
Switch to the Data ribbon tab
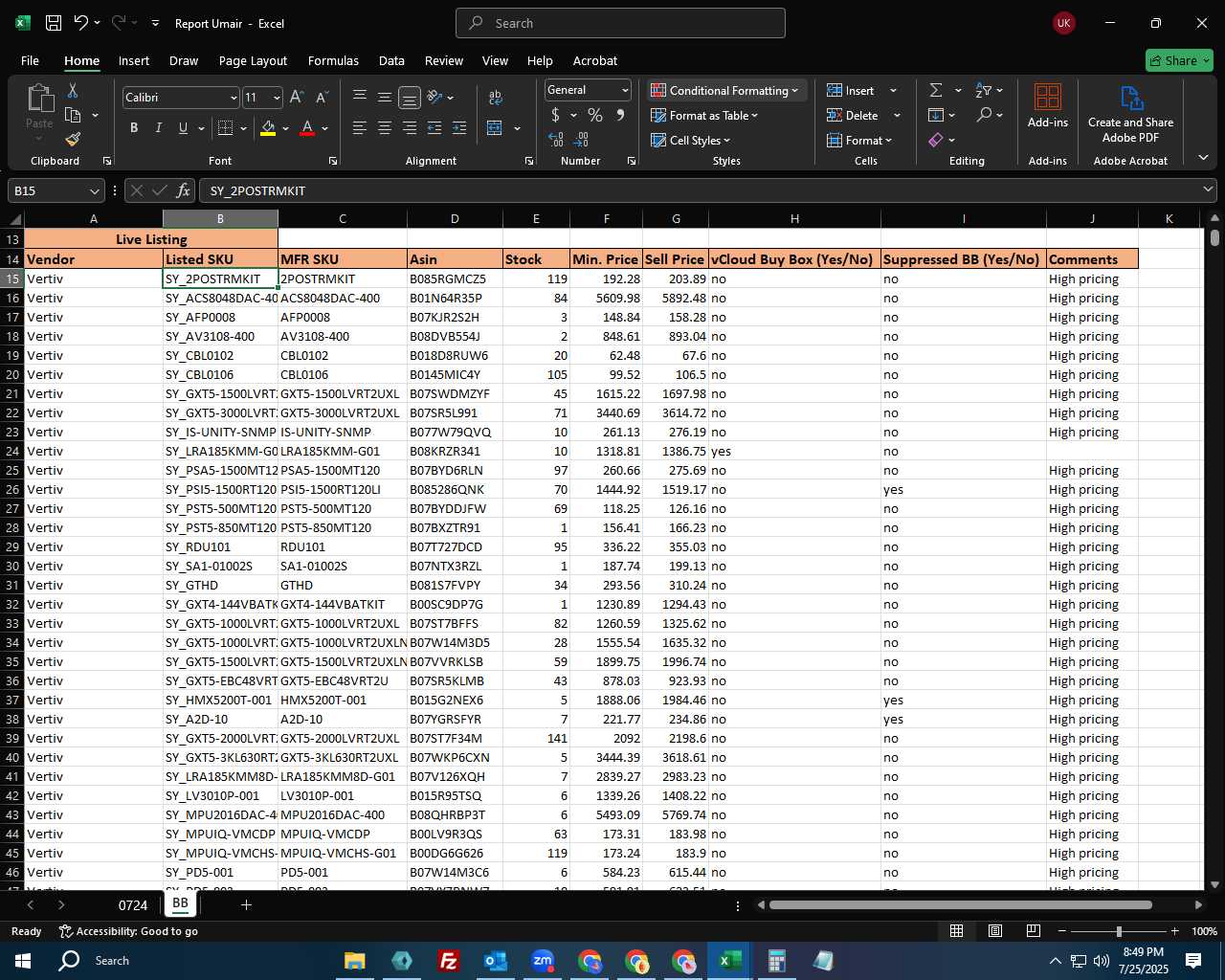(391, 60)
